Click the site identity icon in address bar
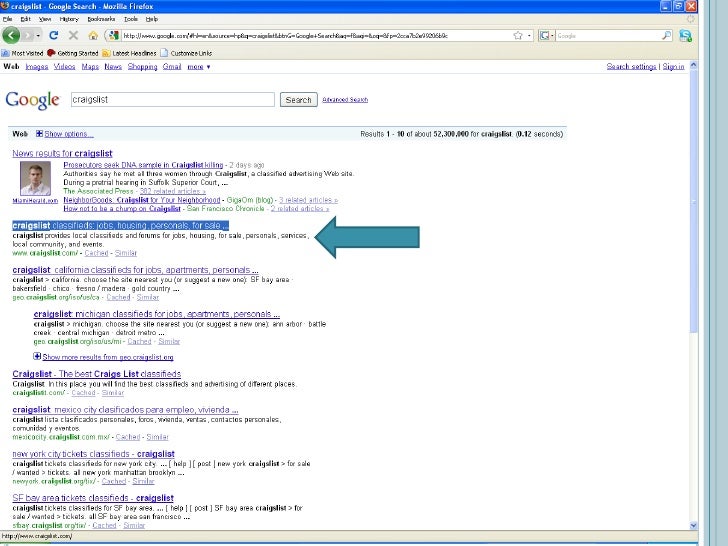 pos(113,35)
